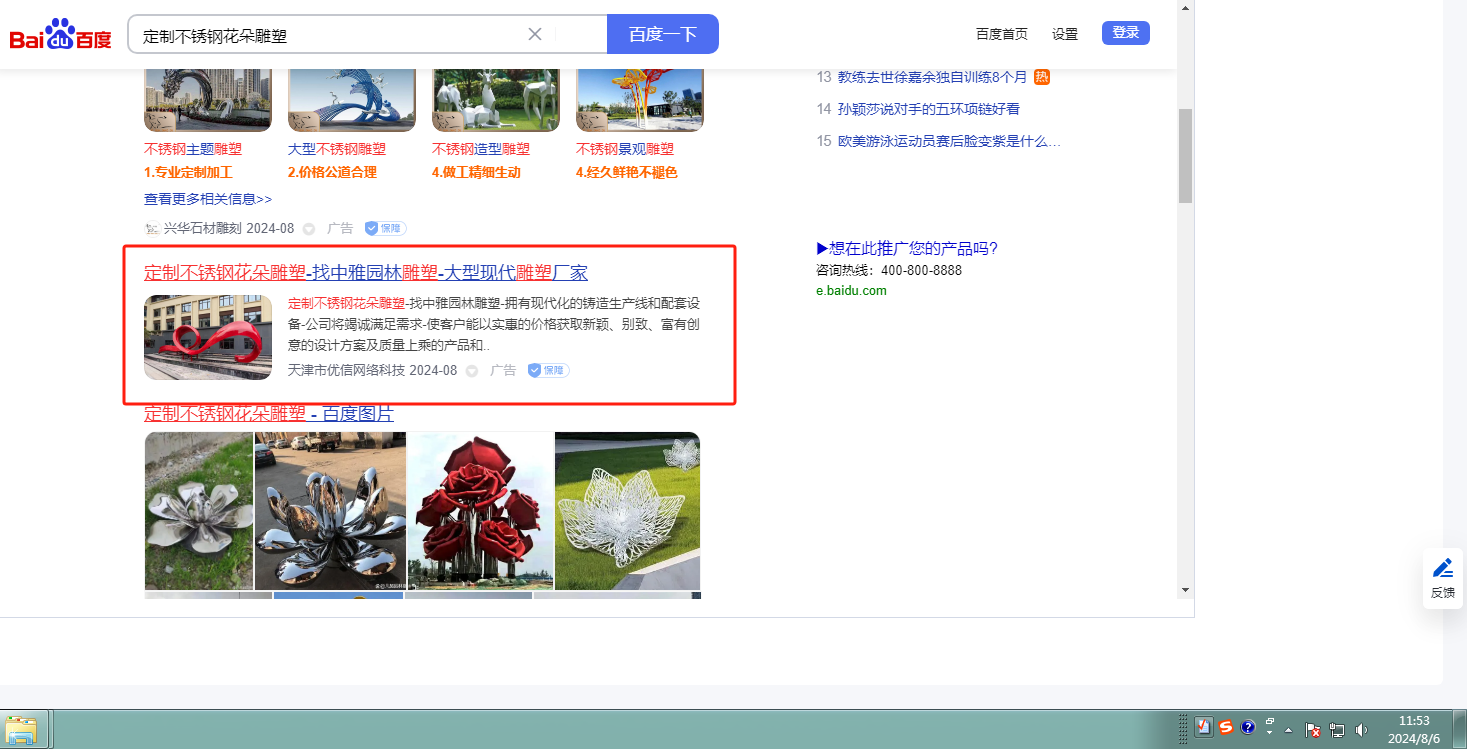Open hot search 14 孙颖莎说对手的五环项链好看
Screen dimensions: 1467x749
tap(929, 109)
